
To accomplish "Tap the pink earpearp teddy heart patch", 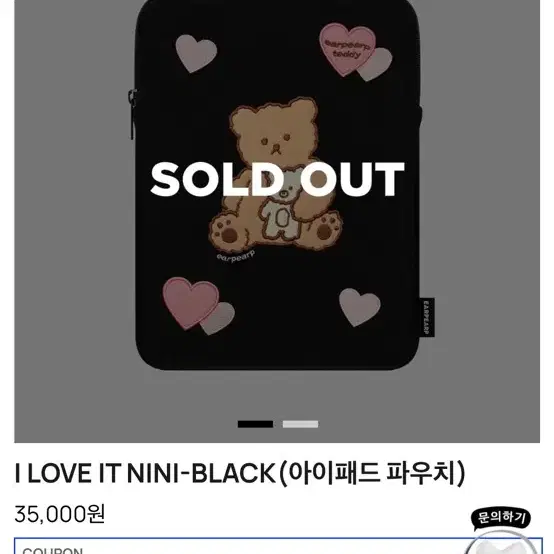I will pos(347,49).
